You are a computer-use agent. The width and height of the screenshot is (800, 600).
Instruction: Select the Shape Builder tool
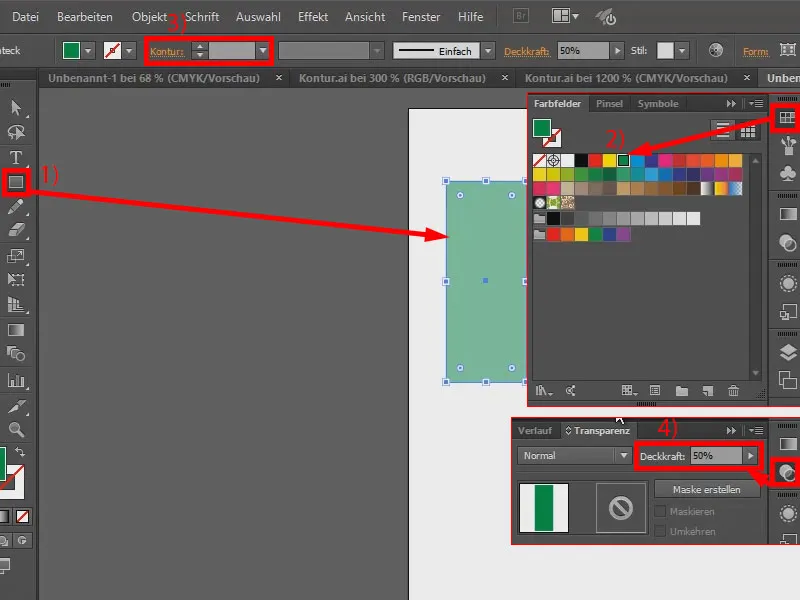(16, 354)
